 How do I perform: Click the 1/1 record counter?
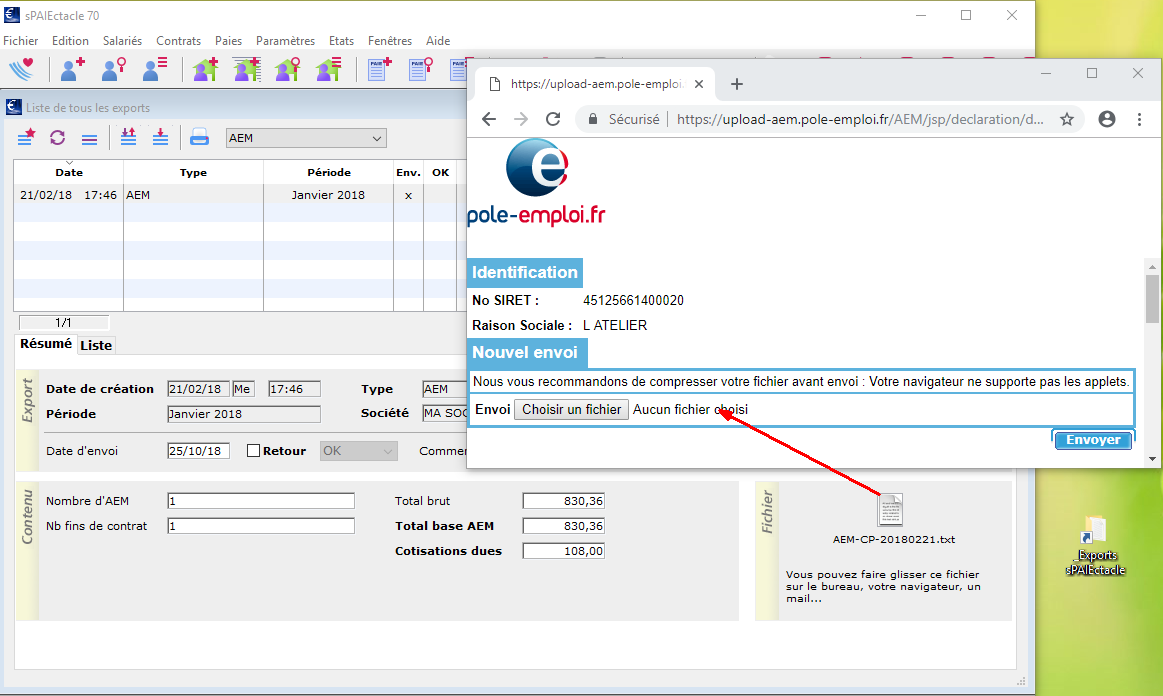coord(64,323)
